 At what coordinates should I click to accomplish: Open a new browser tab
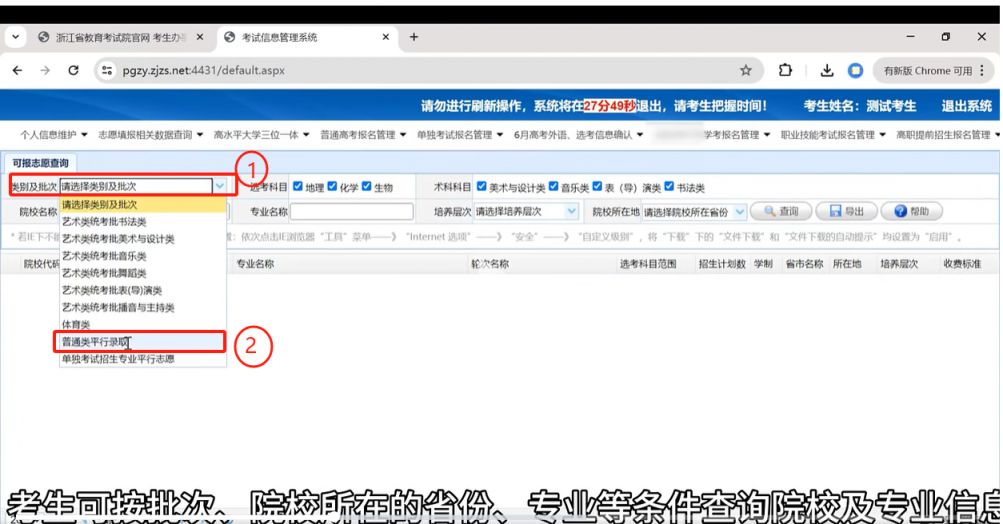[x=414, y=37]
